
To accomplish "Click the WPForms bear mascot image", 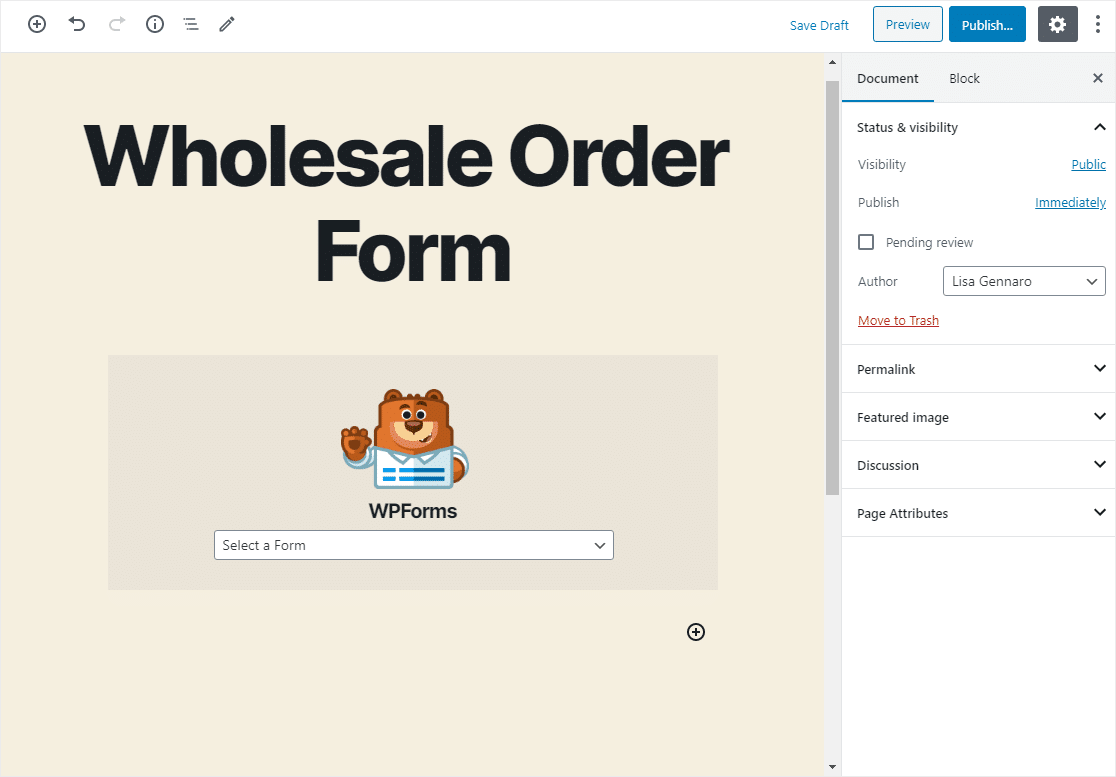I will (x=404, y=439).
